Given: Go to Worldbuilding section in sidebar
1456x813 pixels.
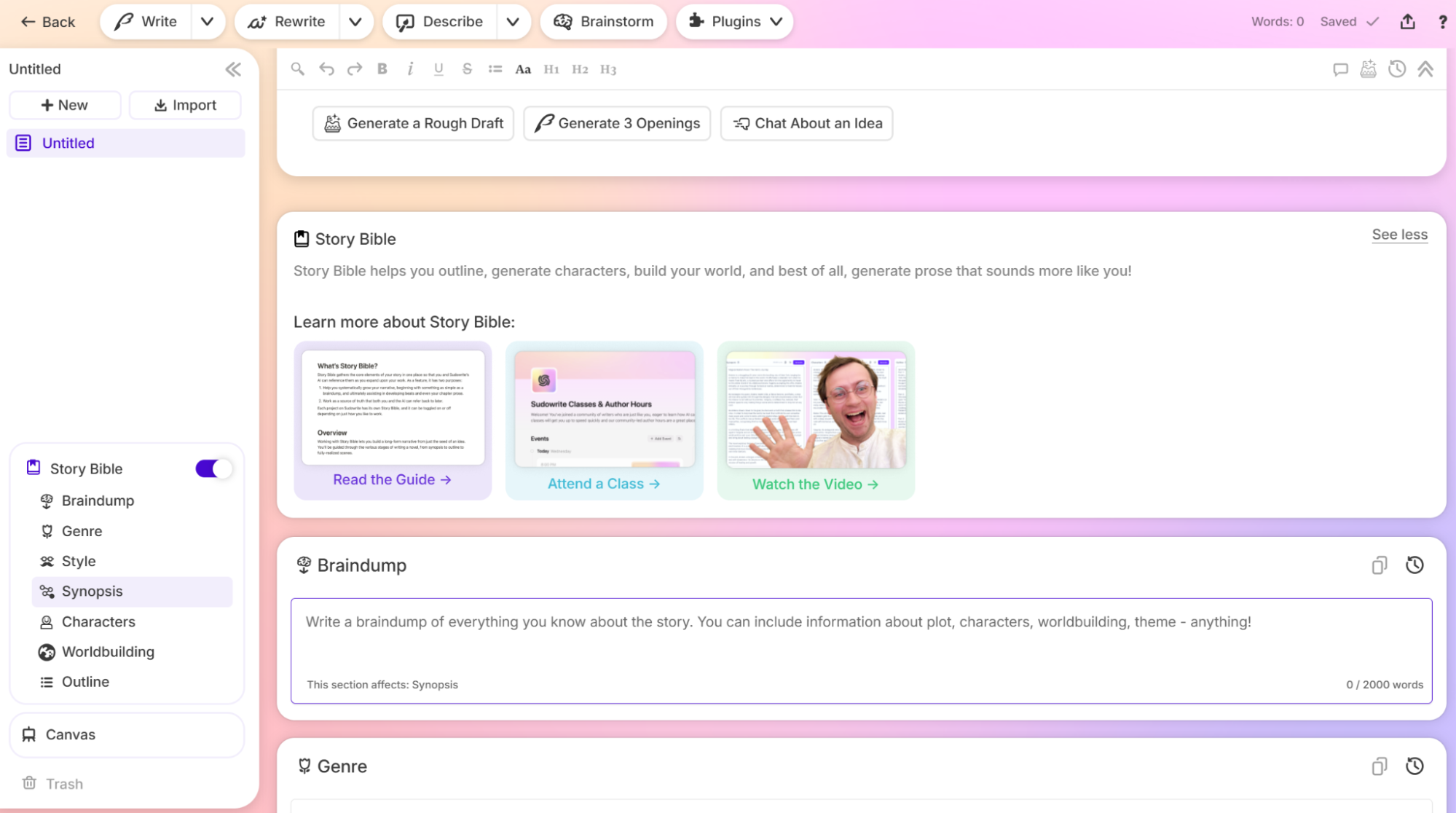Looking at the screenshot, I should (108, 652).
